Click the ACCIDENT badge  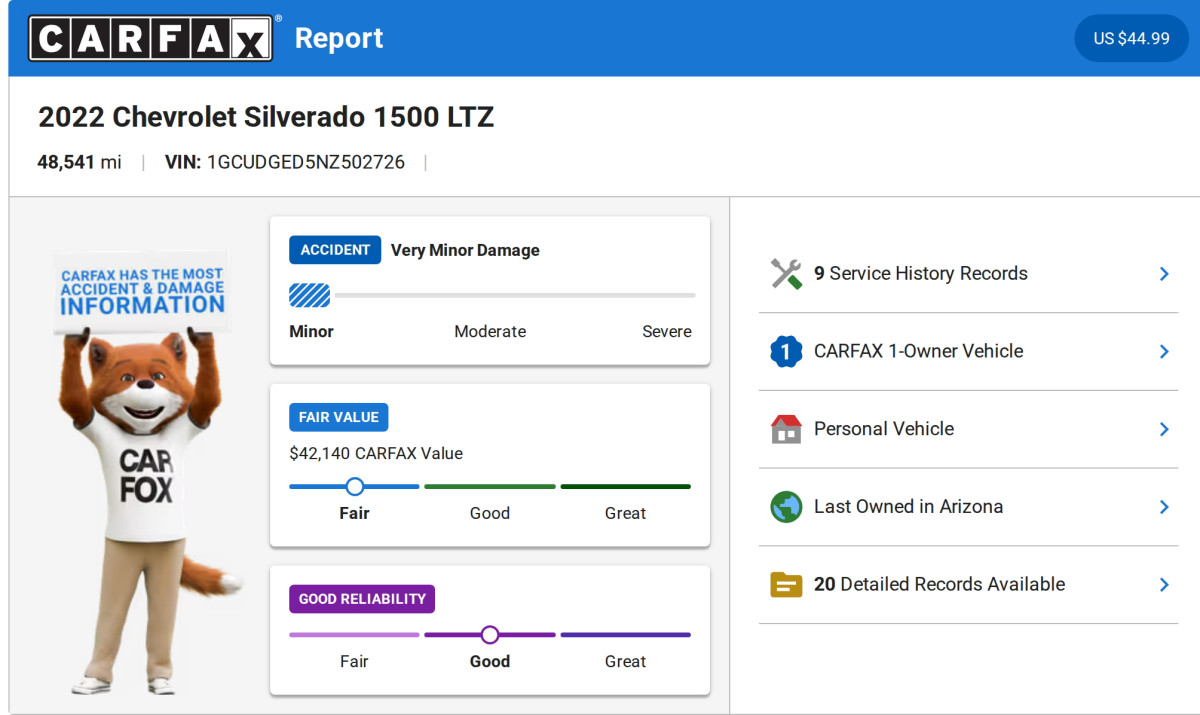click(335, 250)
